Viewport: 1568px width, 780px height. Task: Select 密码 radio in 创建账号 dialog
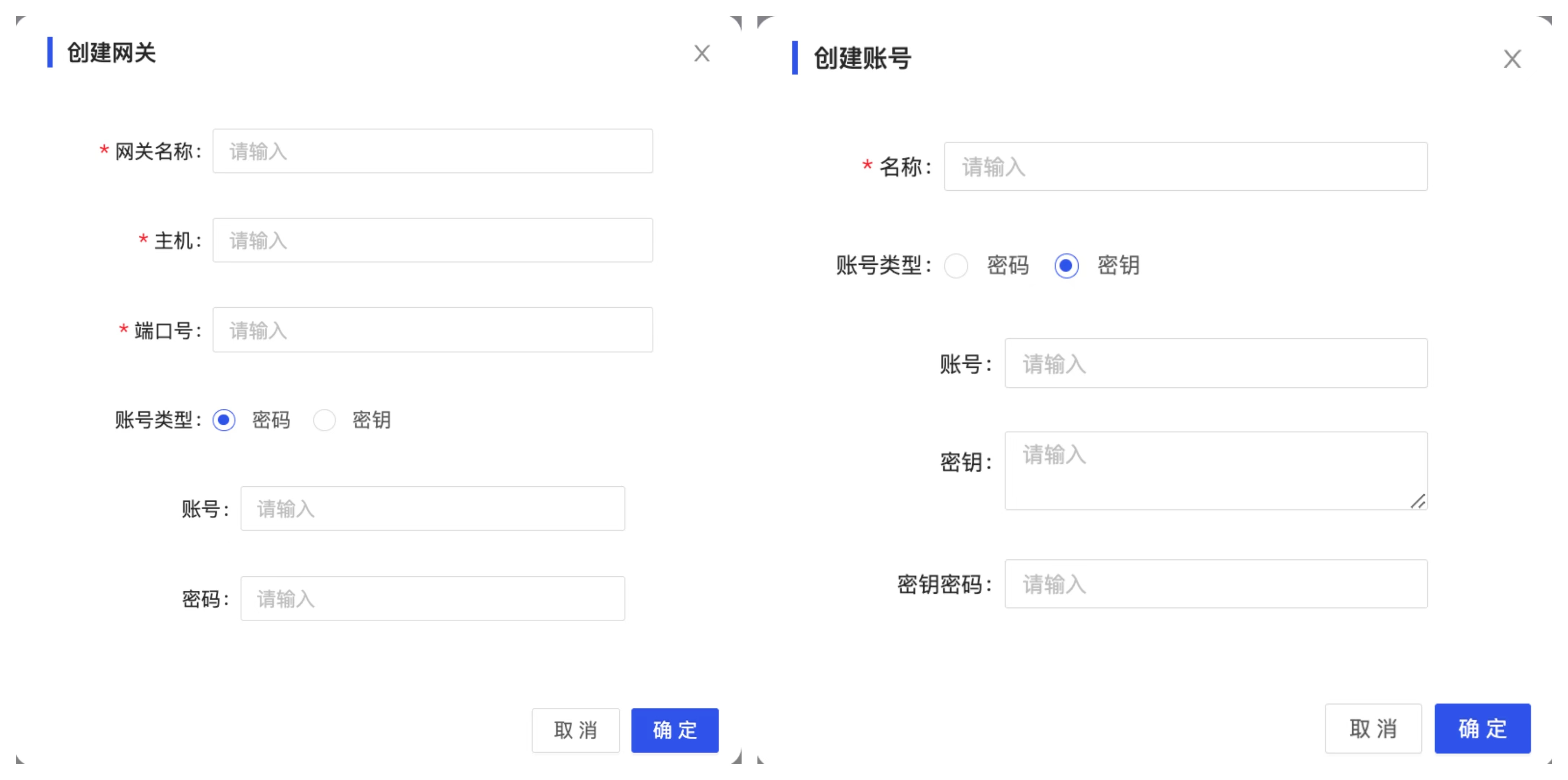(x=956, y=266)
